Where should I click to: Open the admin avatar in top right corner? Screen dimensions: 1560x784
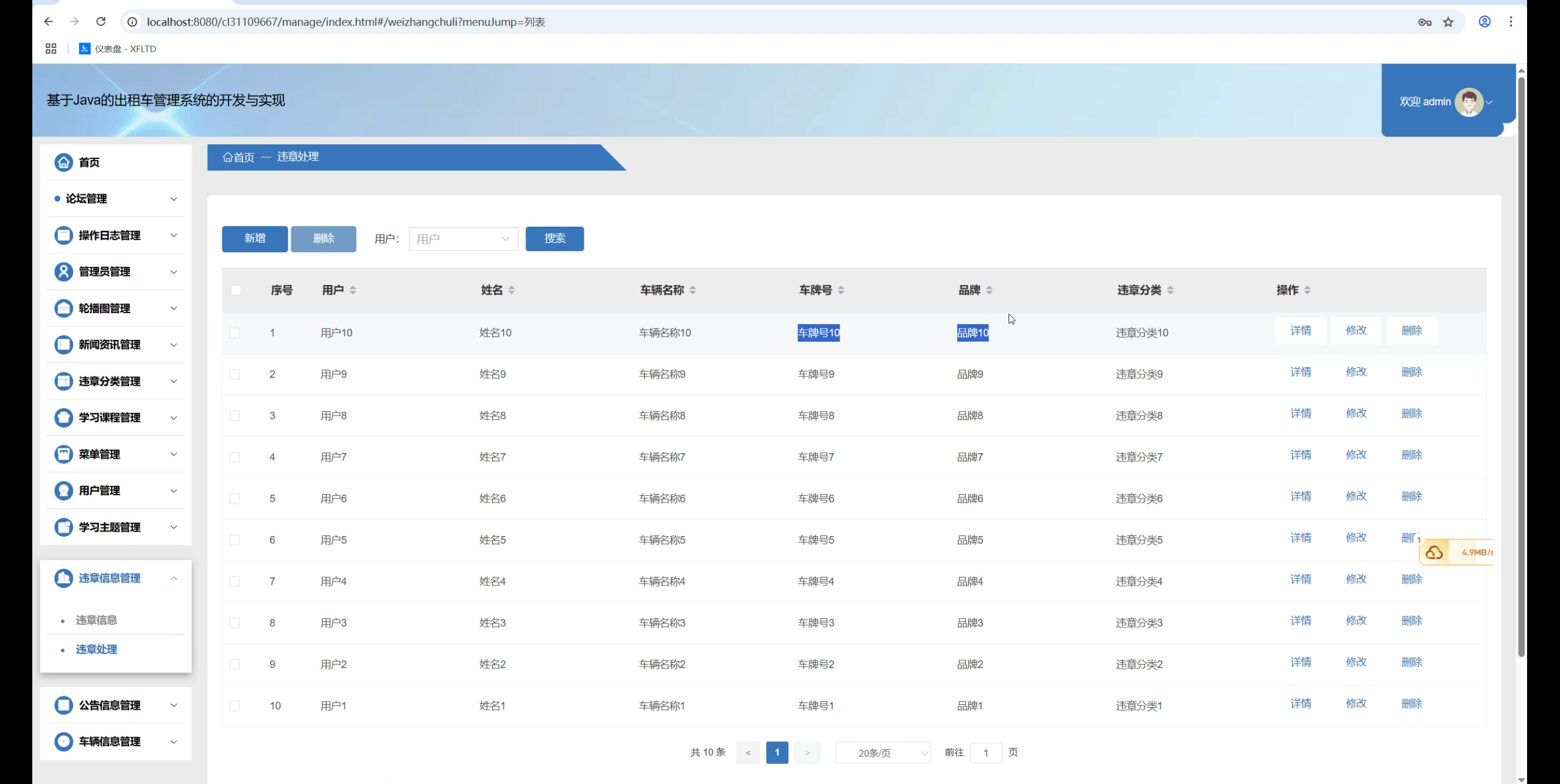tap(1469, 102)
